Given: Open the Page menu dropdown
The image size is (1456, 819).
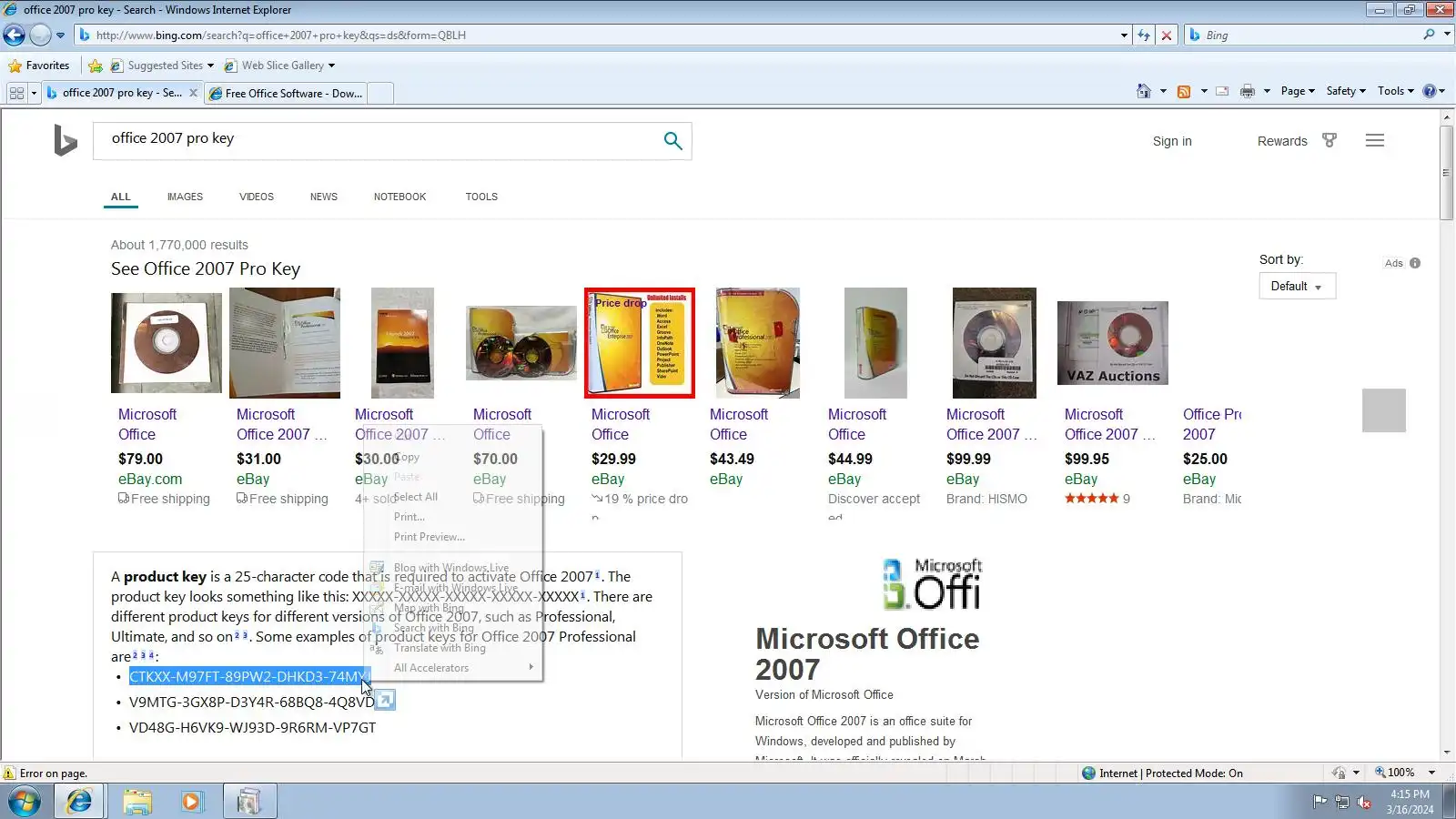Looking at the screenshot, I should tap(1298, 91).
